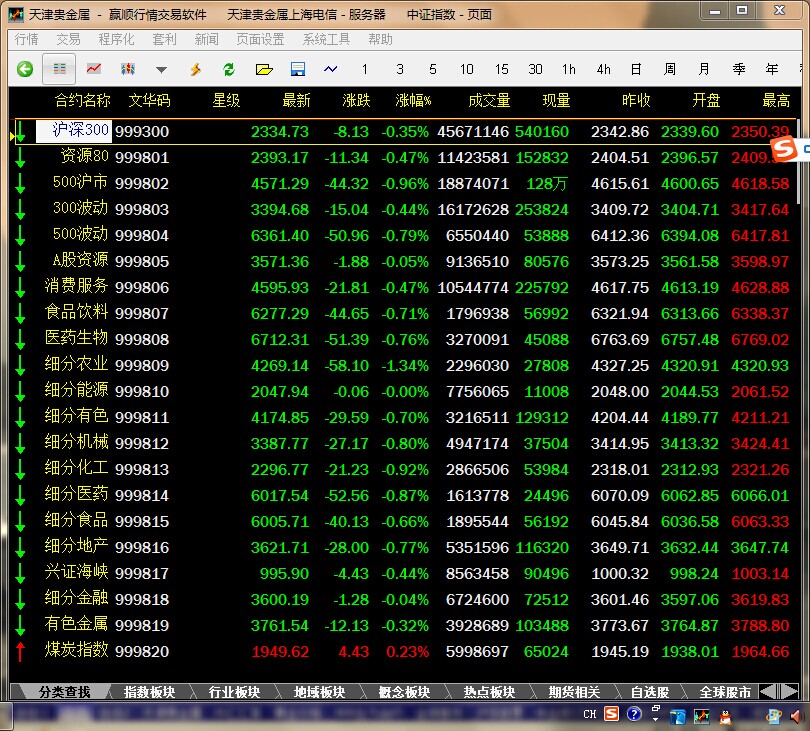
Task: Click the speaker volume tray icon
Action: pyautogui.click(x=796, y=717)
